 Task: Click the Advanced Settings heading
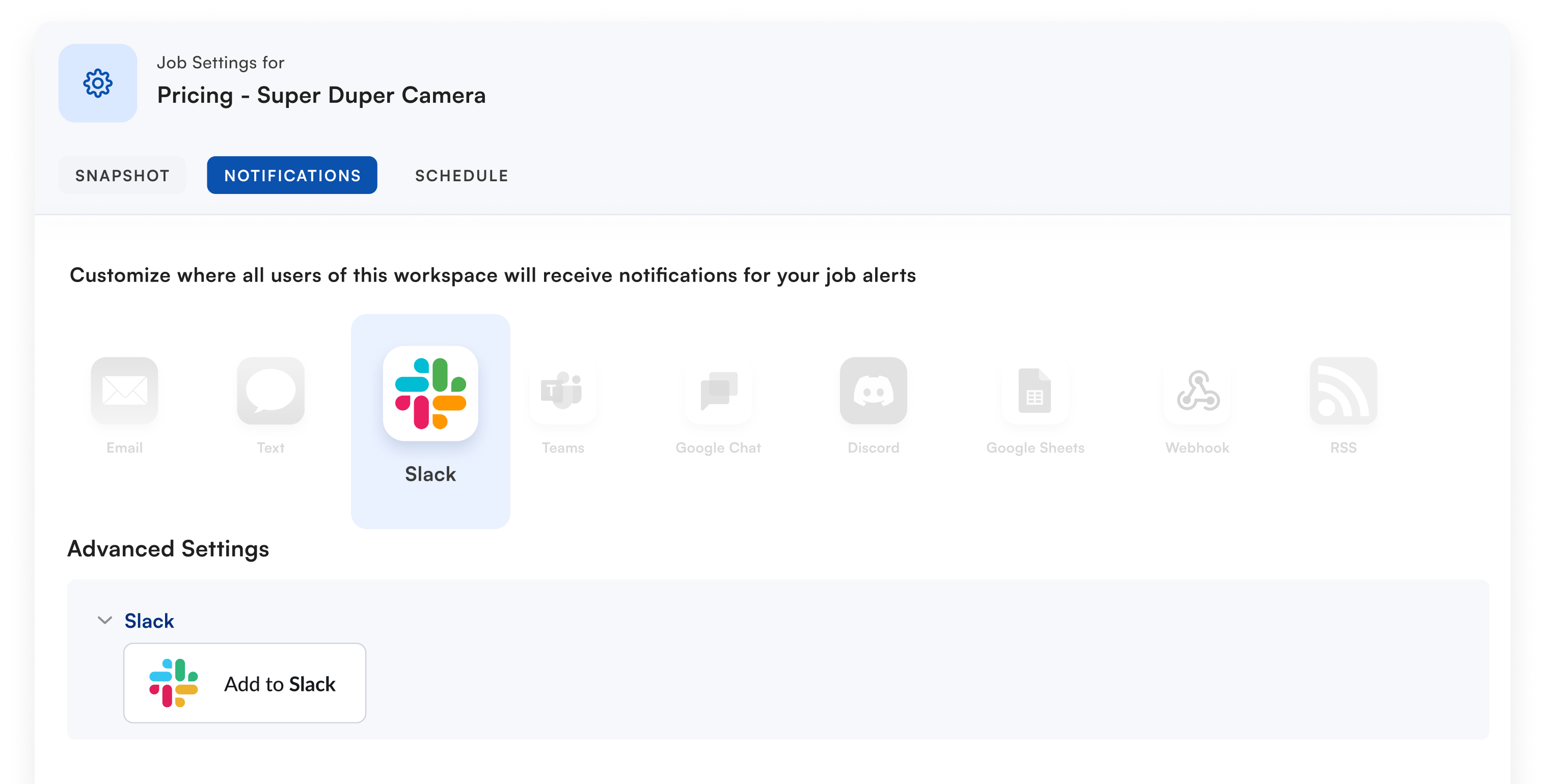click(169, 549)
